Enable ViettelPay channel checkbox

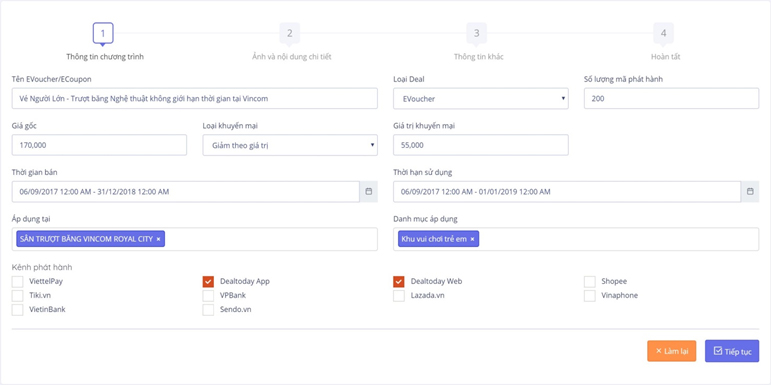pos(18,282)
